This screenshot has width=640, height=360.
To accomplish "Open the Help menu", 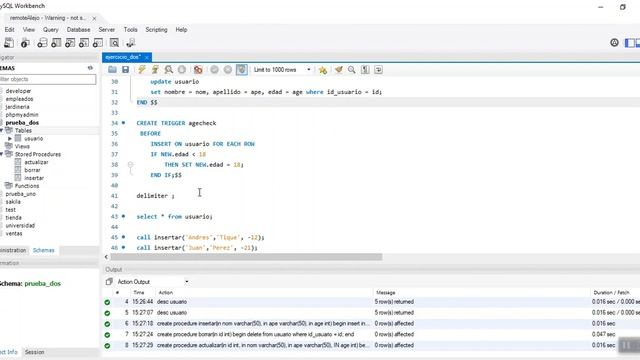I will (x=181, y=30).
